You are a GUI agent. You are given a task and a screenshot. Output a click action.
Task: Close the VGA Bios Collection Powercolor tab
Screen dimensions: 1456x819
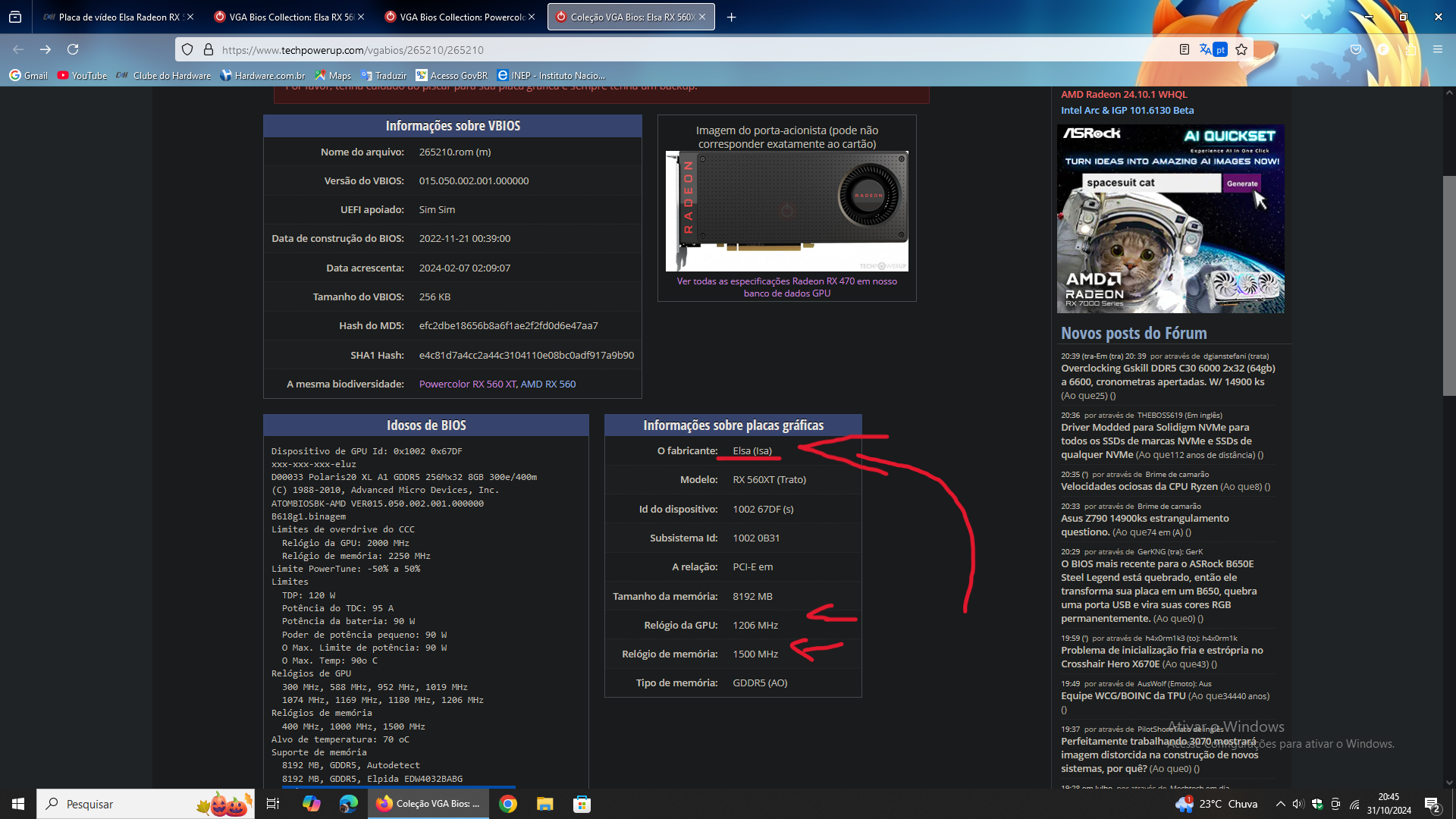click(531, 17)
